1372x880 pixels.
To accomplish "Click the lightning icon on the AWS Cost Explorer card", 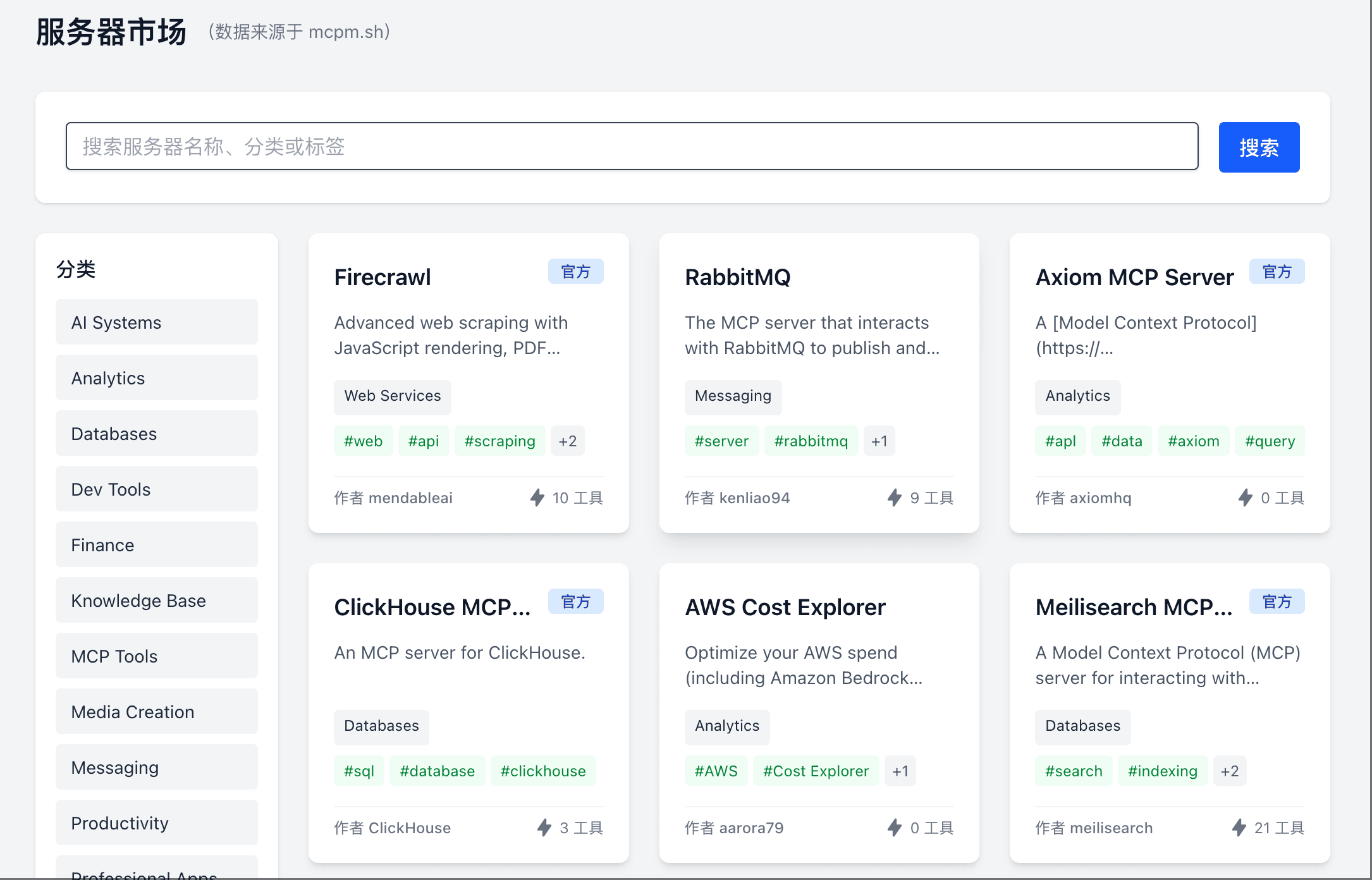I will pos(895,828).
